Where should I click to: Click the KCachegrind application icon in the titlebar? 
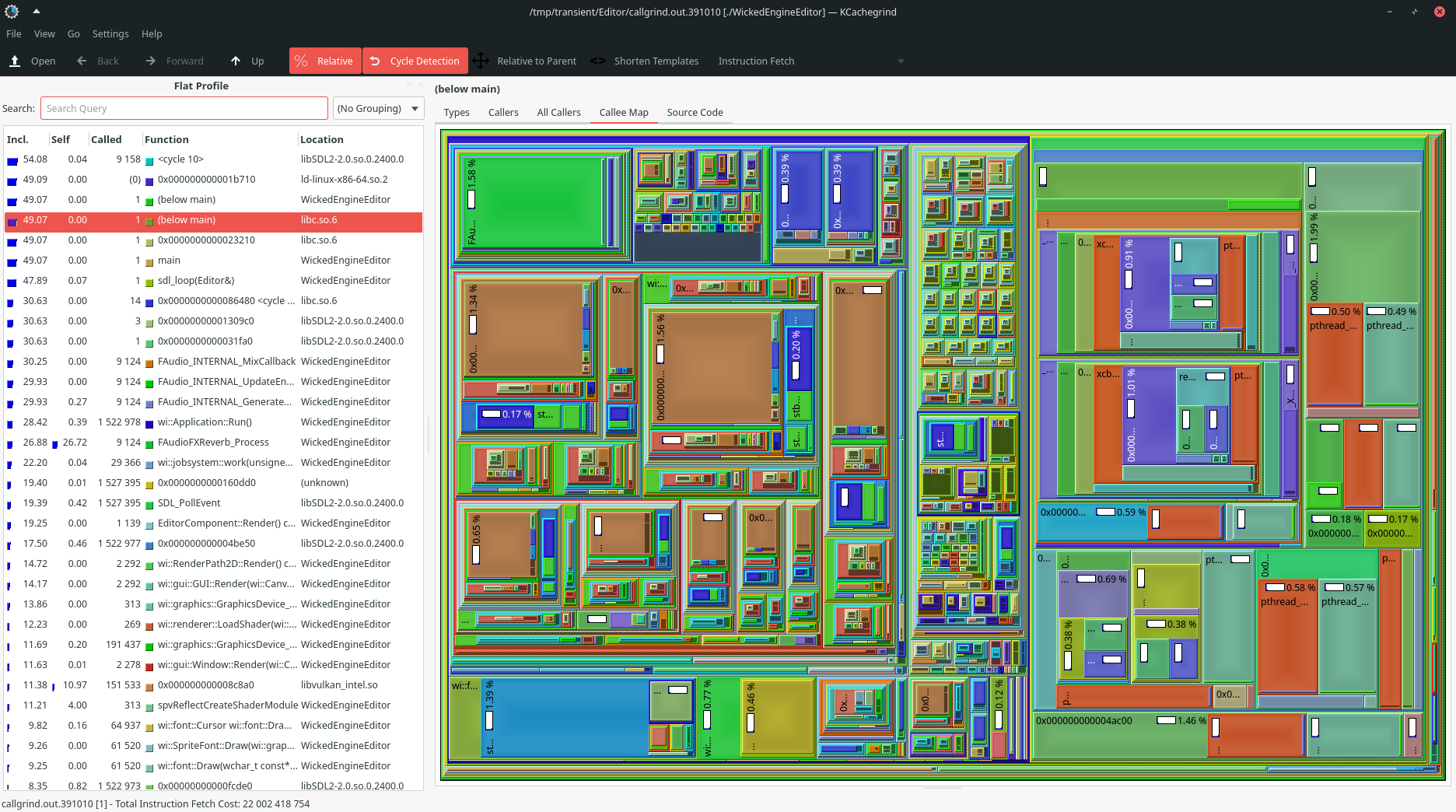(x=11, y=12)
